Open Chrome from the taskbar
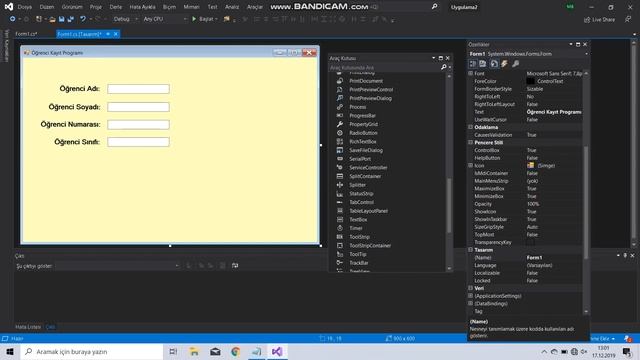 (x=236, y=352)
